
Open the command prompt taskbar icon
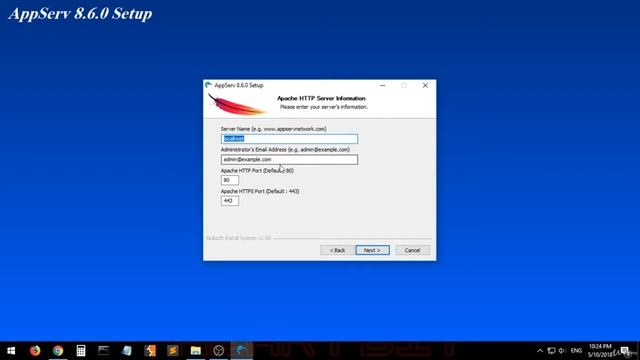pyautogui.click(x=104, y=351)
